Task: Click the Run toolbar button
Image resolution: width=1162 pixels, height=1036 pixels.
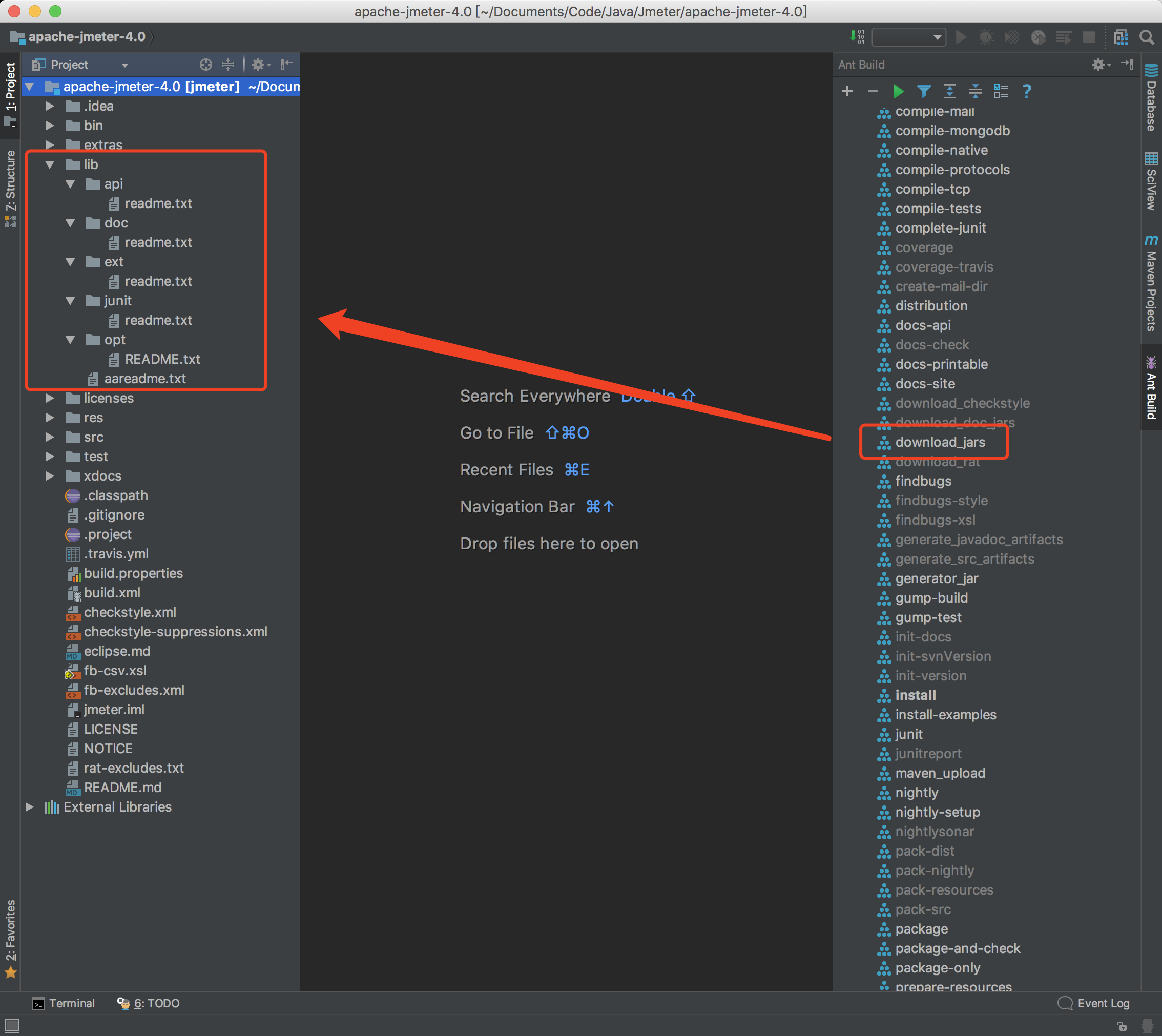Action: tap(961, 37)
